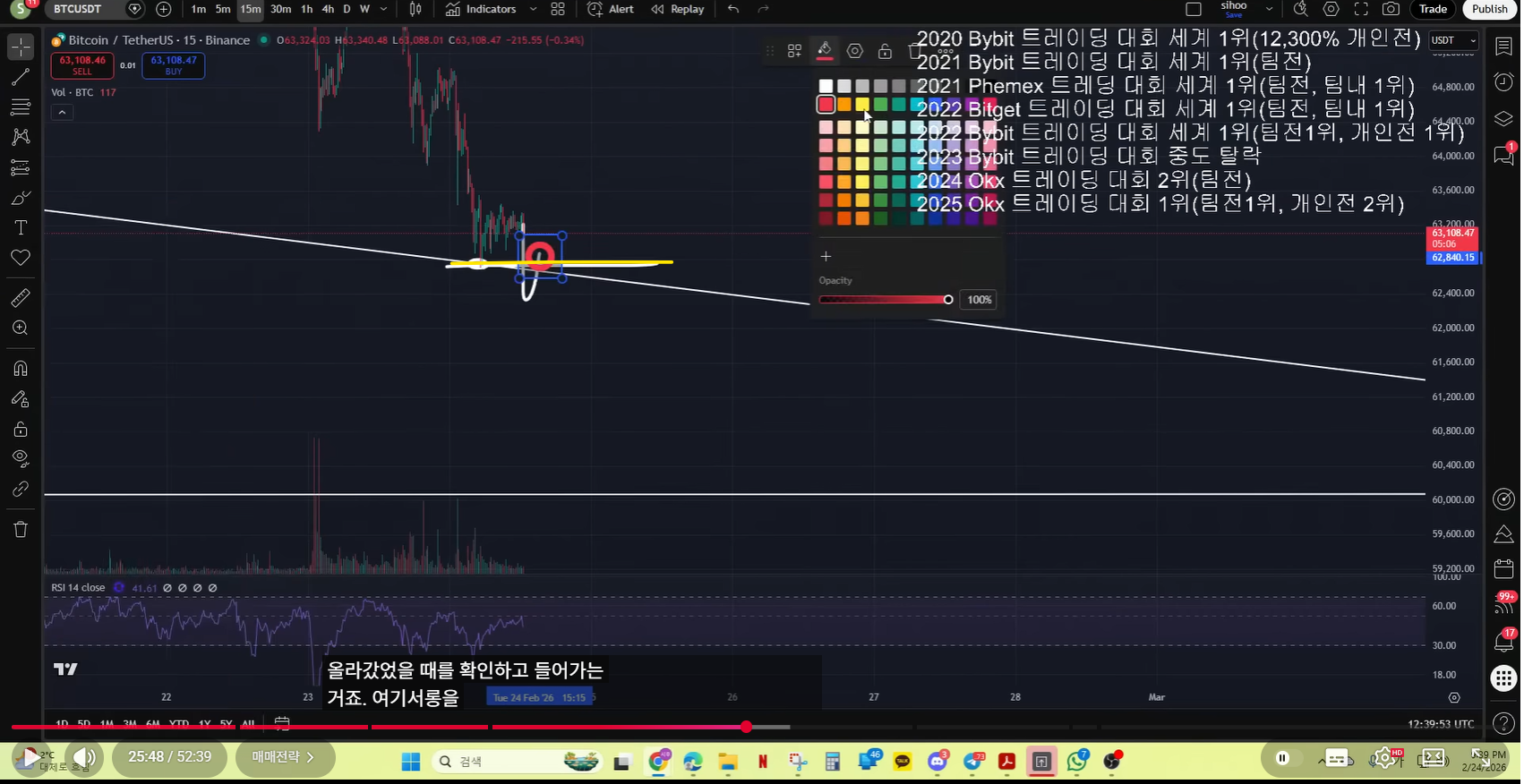Open templates icon in drawing floating toolbar

coord(794,51)
